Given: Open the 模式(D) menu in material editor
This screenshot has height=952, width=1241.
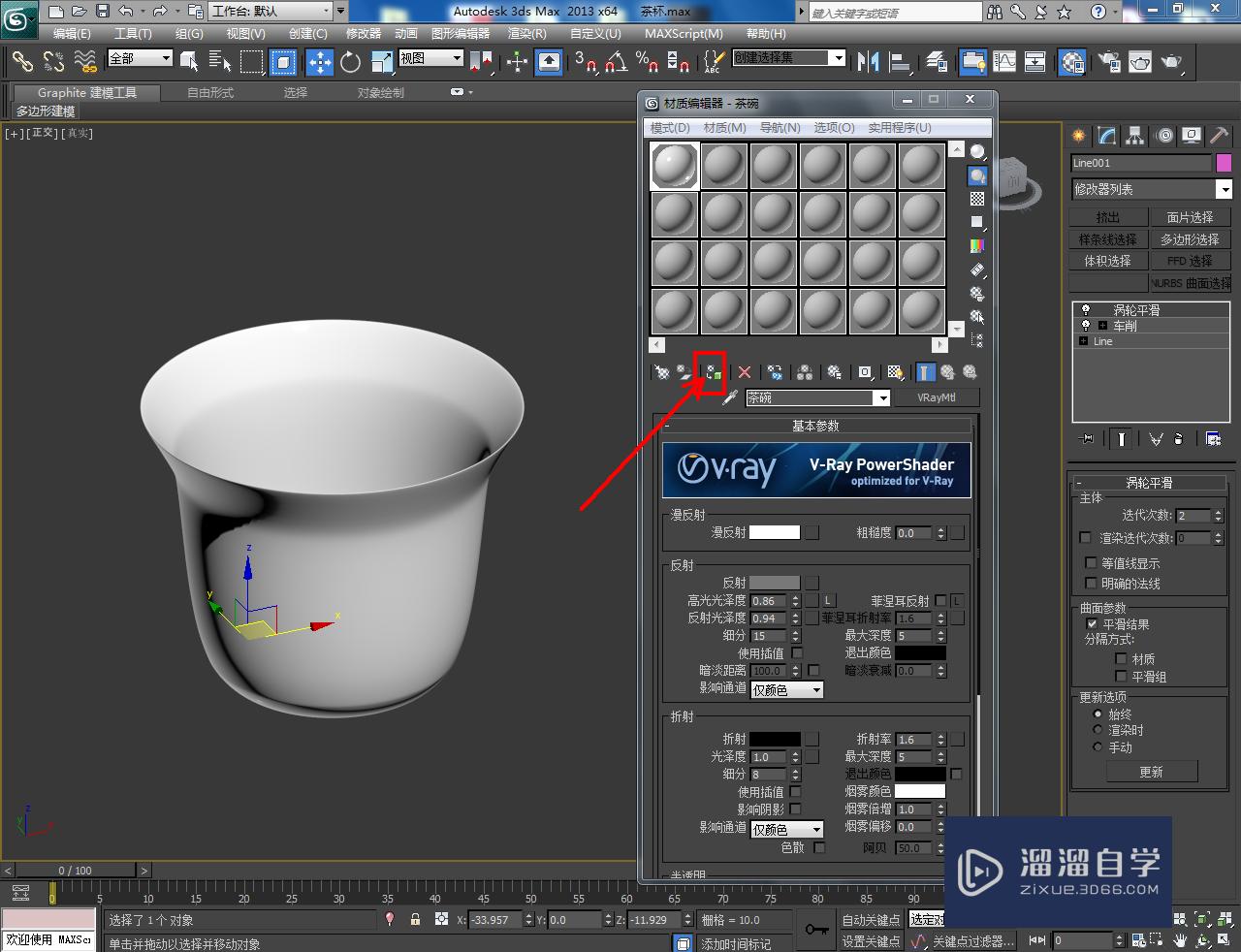Looking at the screenshot, I should click(x=670, y=128).
